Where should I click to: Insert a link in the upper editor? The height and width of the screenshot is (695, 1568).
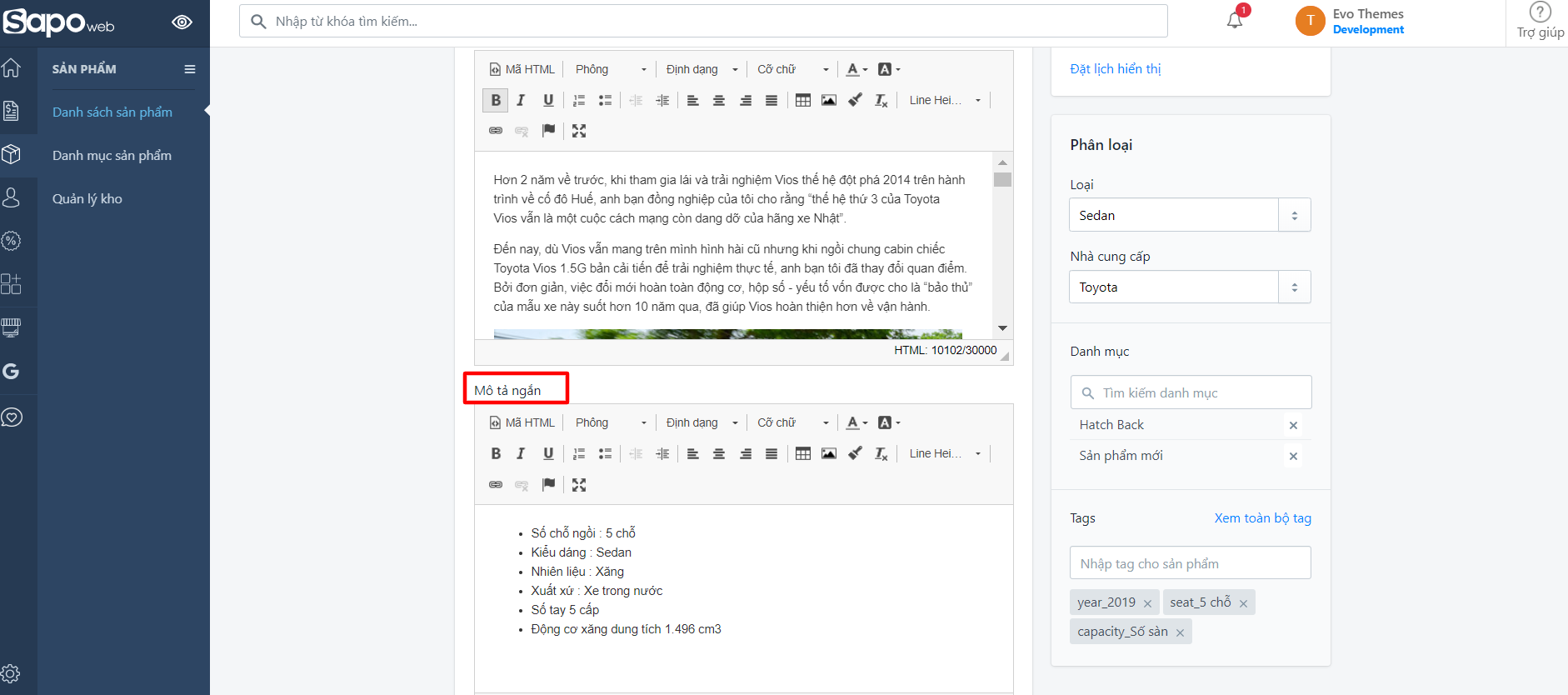(496, 131)
